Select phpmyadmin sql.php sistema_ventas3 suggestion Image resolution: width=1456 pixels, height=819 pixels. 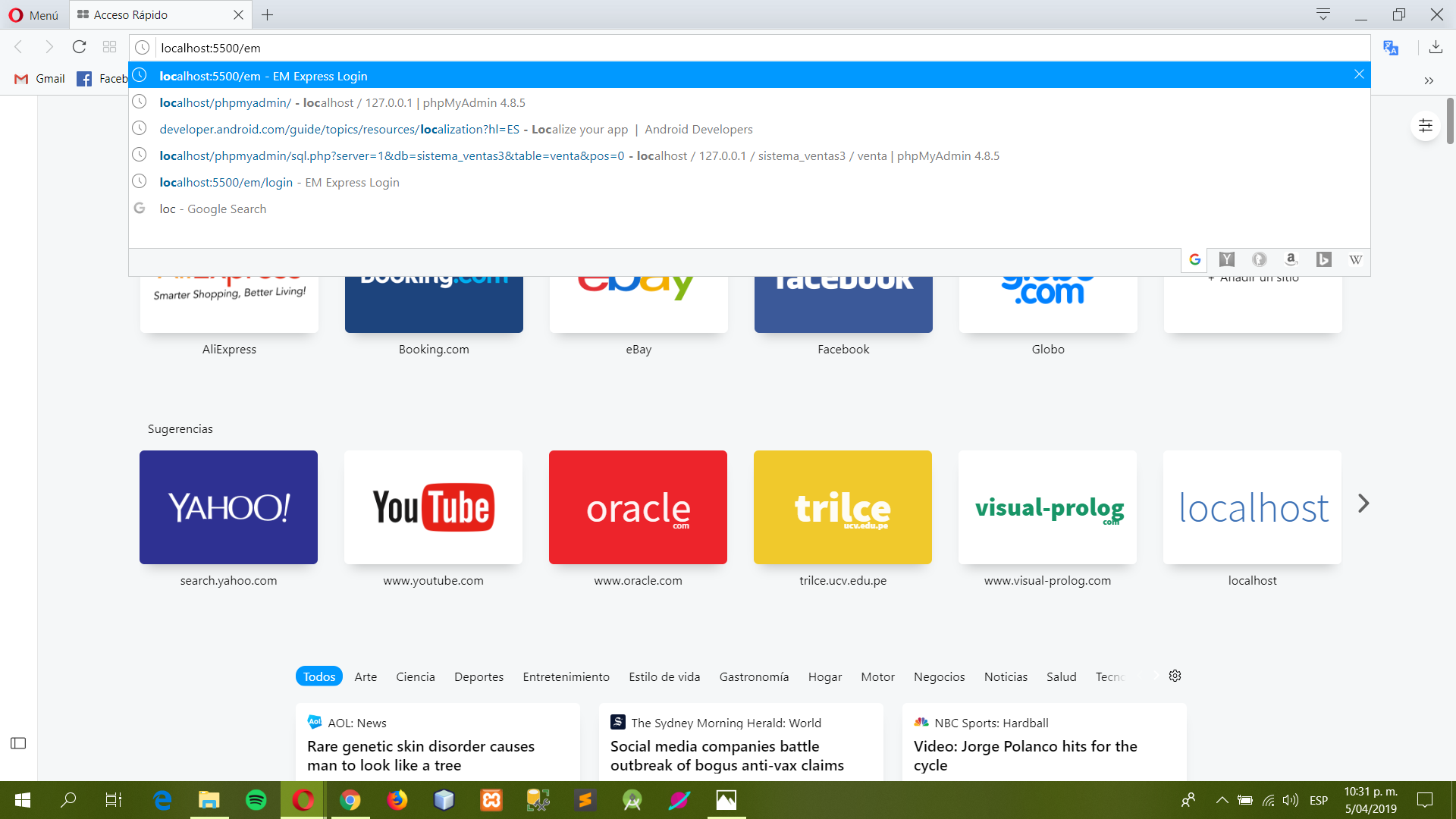point(749,155)
